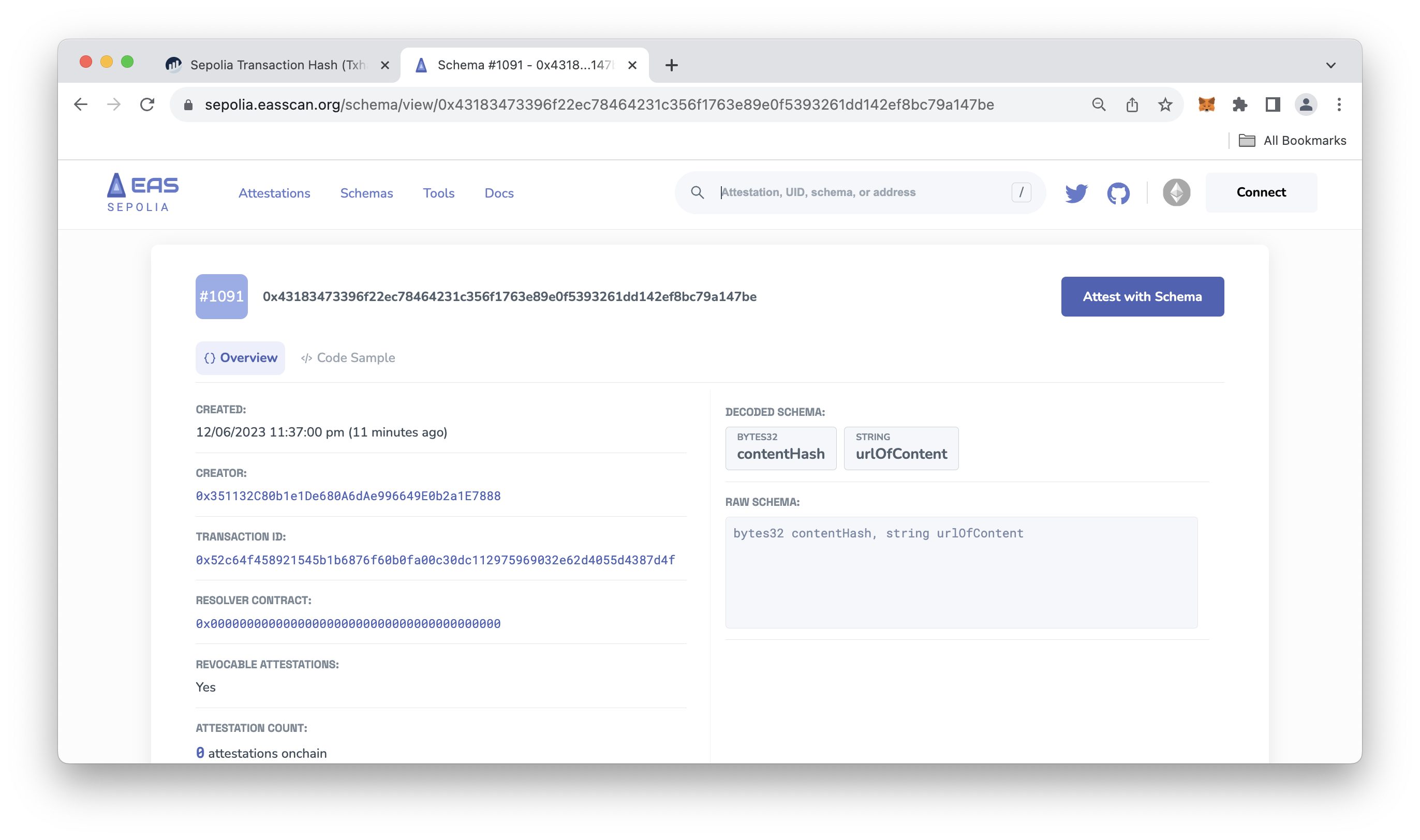Viewport: 1420px width, 840px height.
Task: Toggle the browser side panel icon
Action: click(x=1273, y=104)
